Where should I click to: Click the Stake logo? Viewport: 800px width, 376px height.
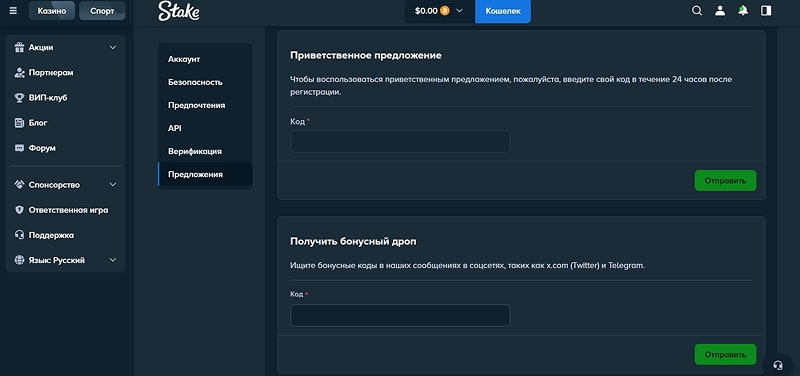tap(179, 11)
